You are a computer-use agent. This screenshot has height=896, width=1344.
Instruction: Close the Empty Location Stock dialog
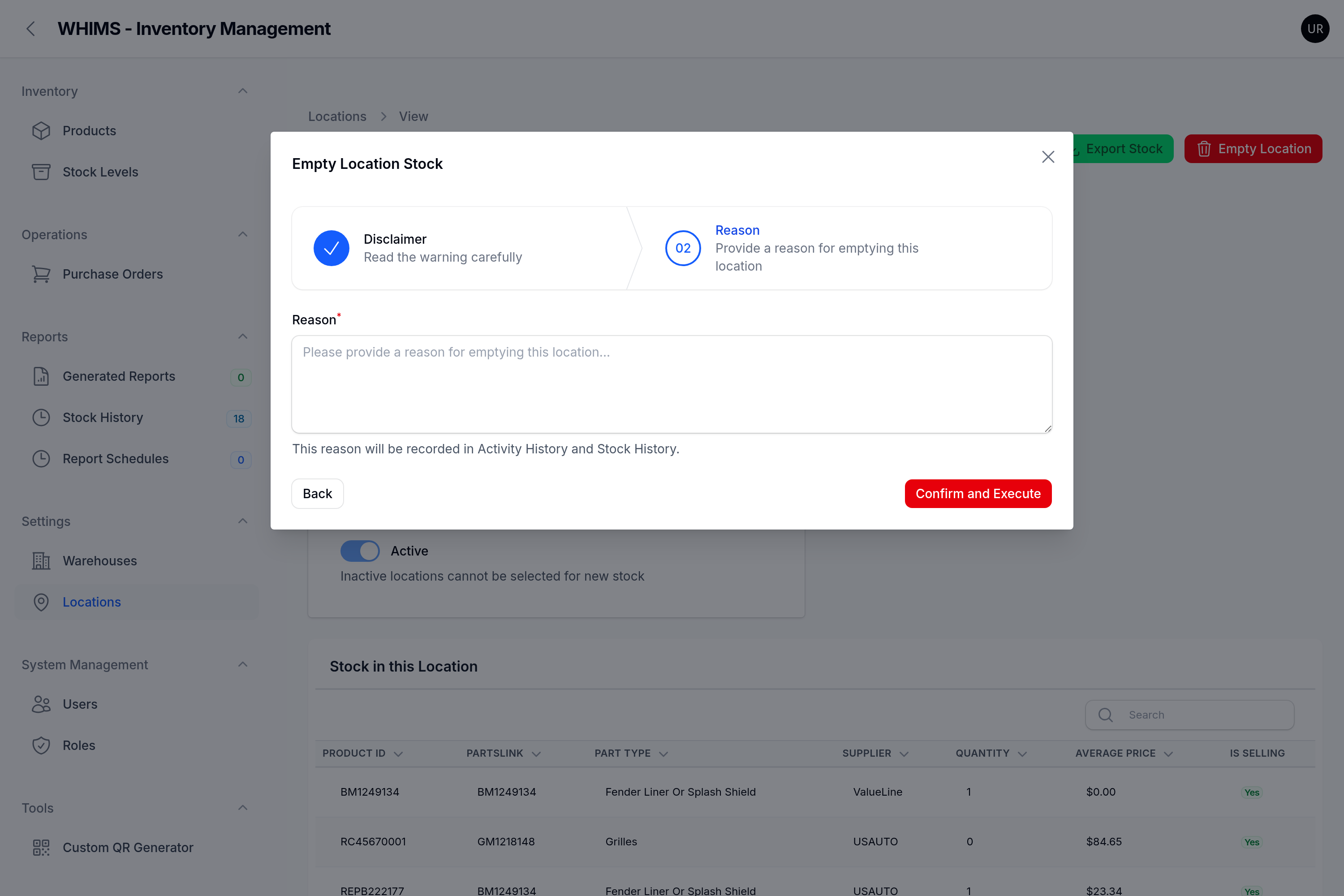point(1048,157)
